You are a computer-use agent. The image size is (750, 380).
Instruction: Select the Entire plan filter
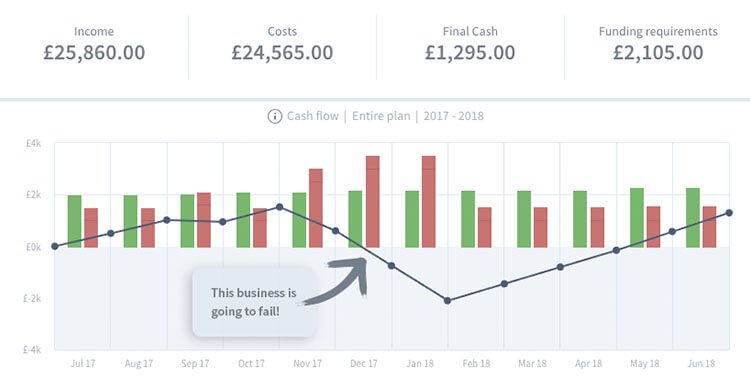(381, 116)
